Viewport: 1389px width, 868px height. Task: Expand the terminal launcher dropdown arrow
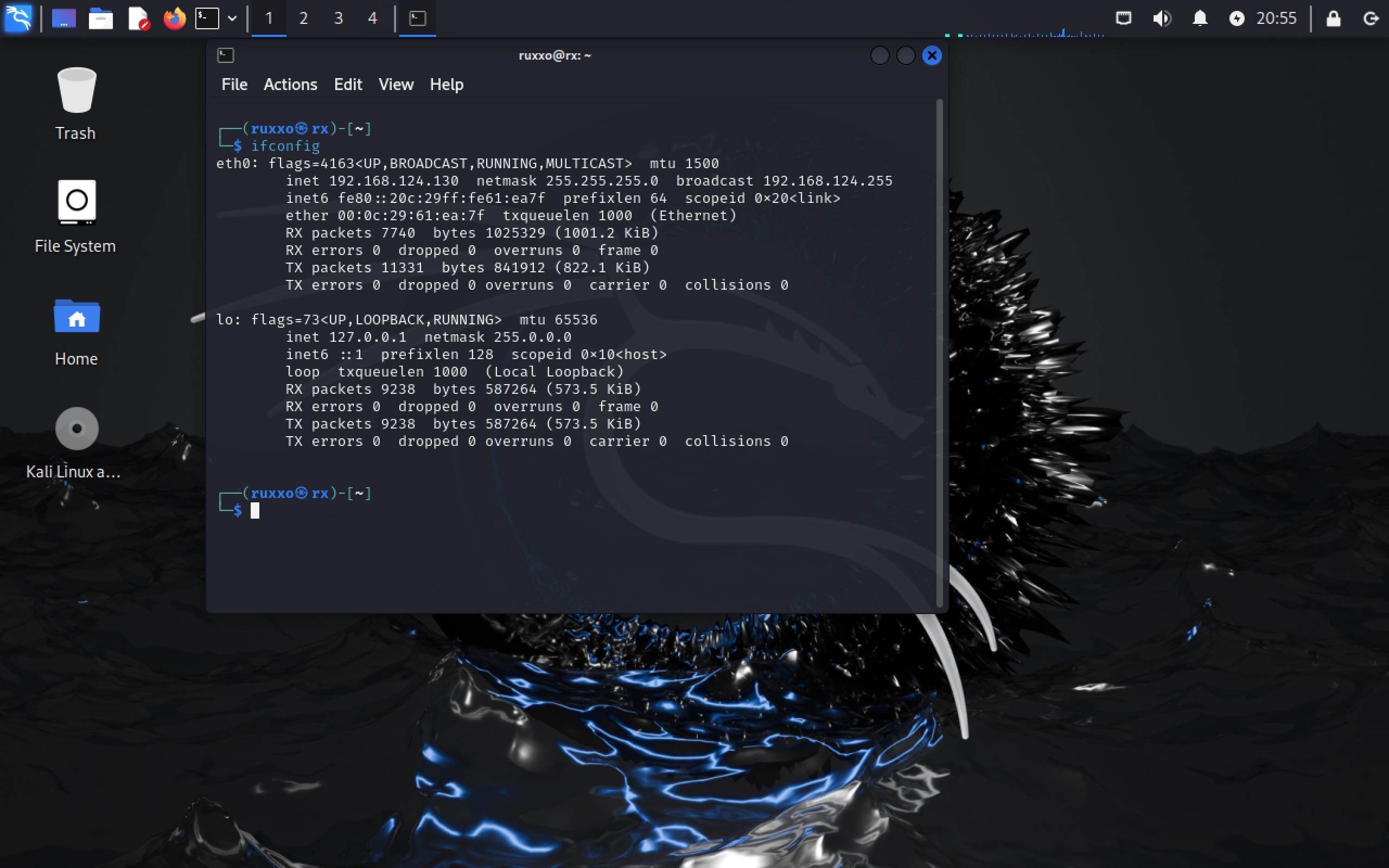(232, 18)
